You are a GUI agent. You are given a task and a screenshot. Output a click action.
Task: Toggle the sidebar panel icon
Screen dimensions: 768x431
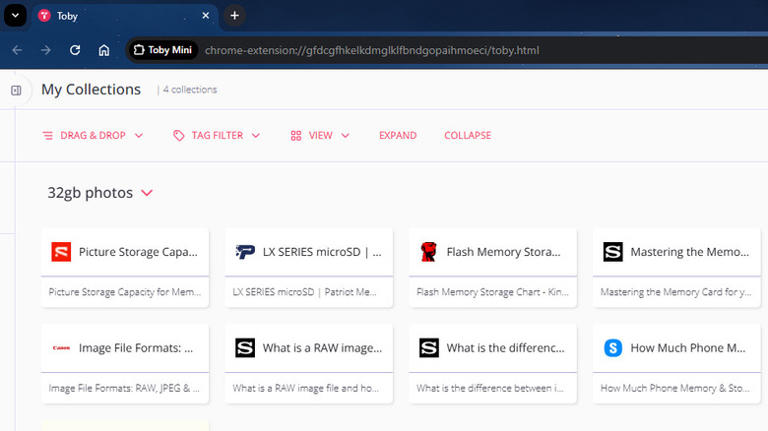[x=16, y=90]
